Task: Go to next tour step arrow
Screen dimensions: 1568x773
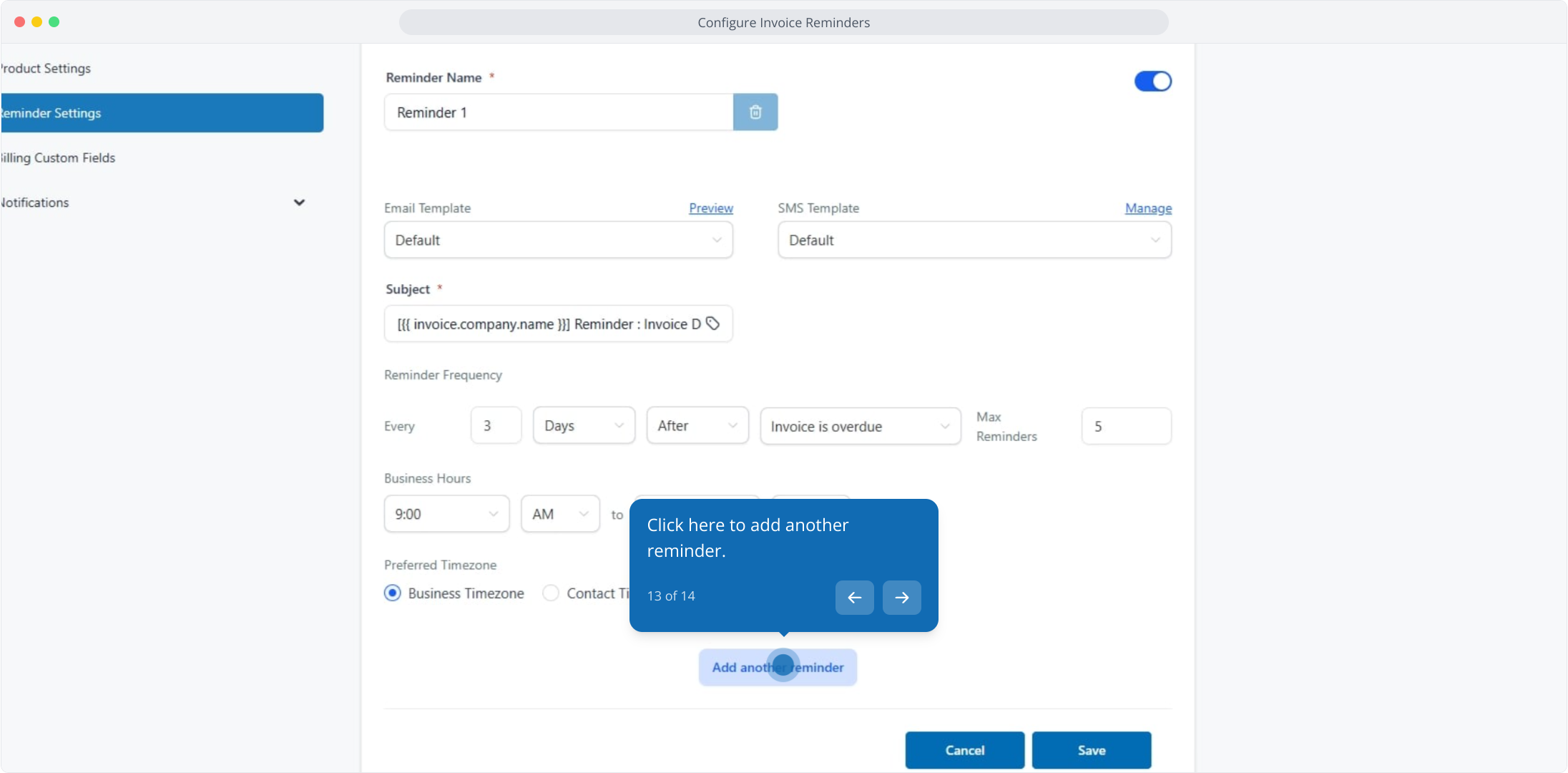Action: (901, 598)
